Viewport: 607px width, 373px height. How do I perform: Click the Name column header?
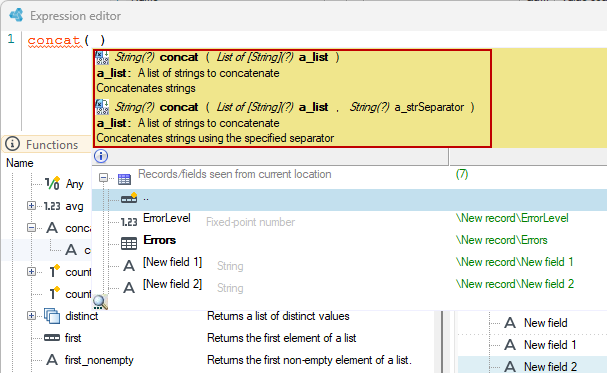click(20, 163)
